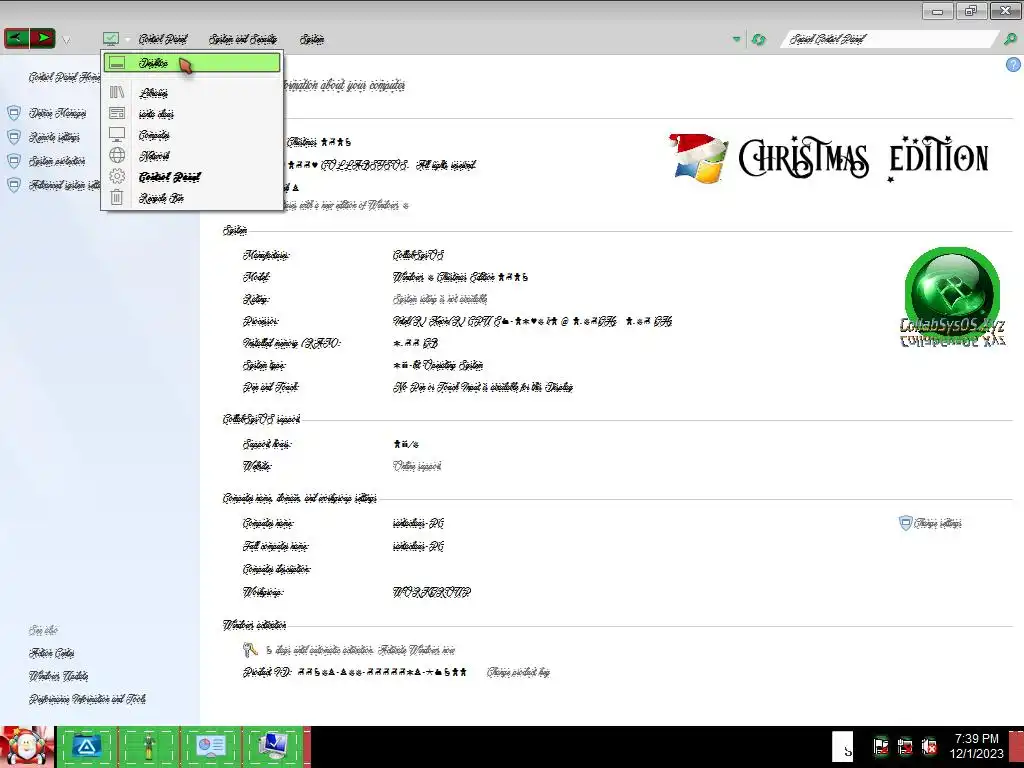
Task: Click the shield icon beside Remote settings
Action: (x=14, y=137)
